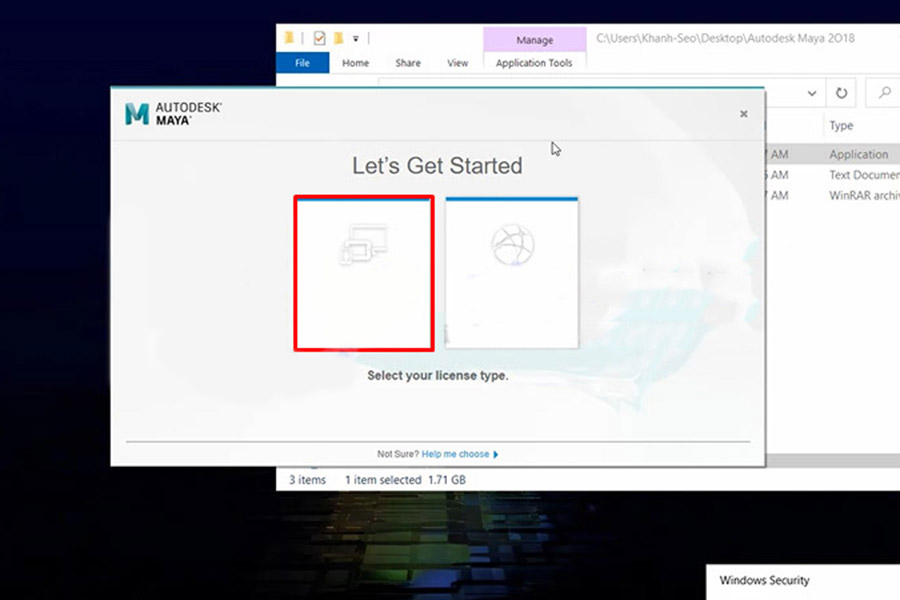Open the Application Tools tab
The height and width of the screenshot is (600, 900).
534,63
